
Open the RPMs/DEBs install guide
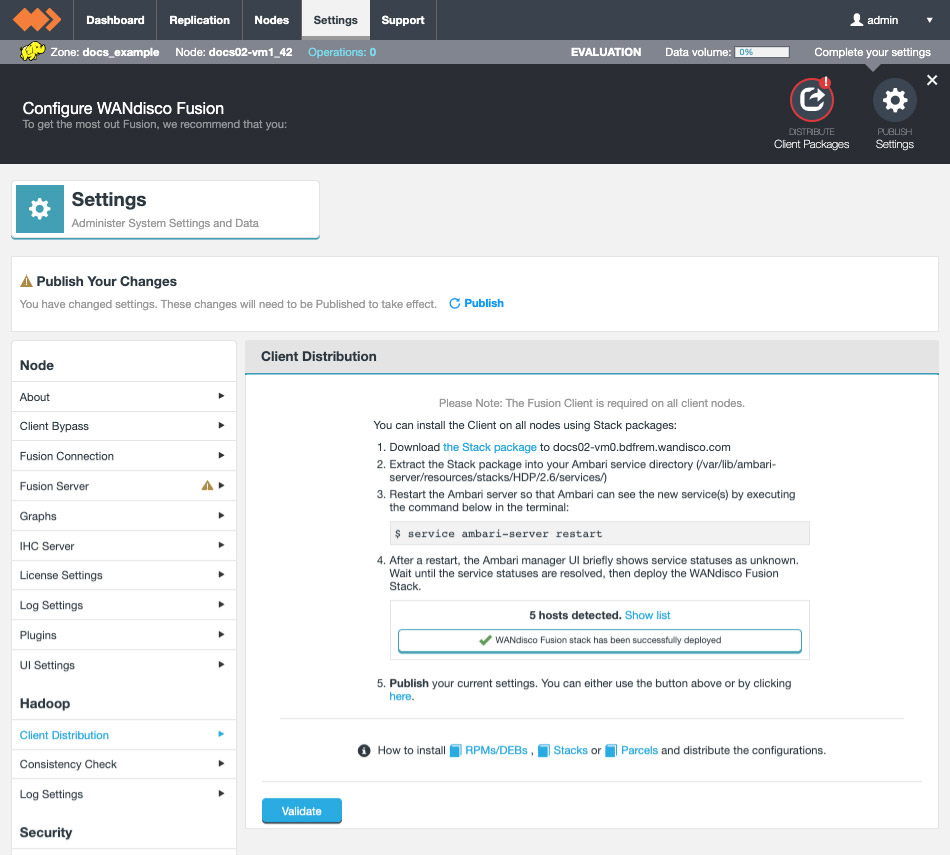click(496, 750)
